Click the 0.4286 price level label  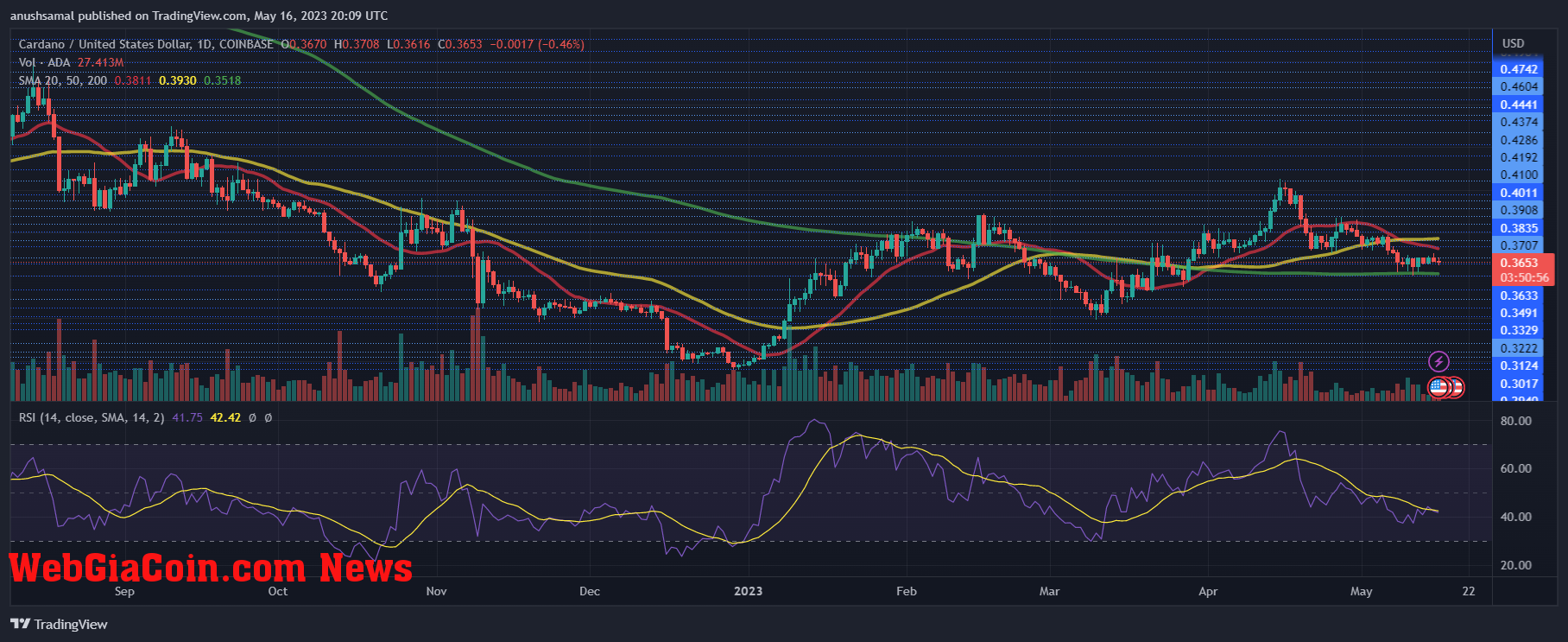pos(1519,140)
